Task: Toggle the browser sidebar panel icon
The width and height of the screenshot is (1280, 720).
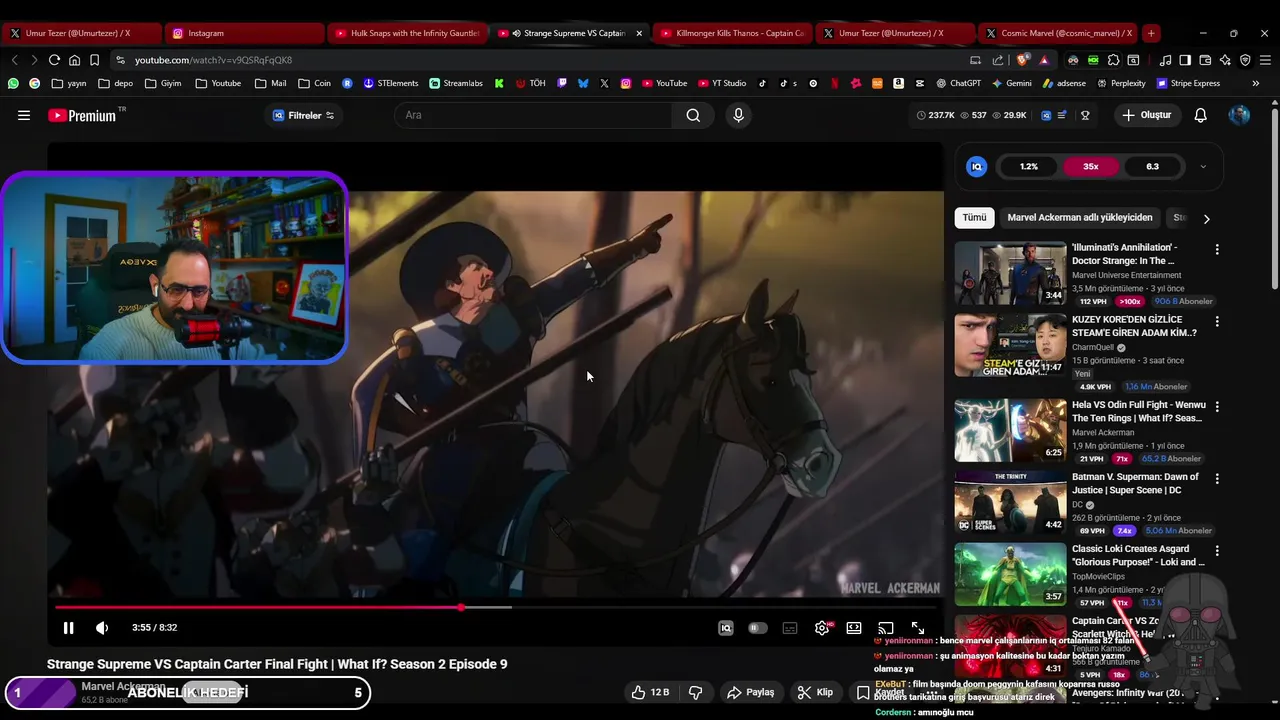Action: (x=1185, y=60)
